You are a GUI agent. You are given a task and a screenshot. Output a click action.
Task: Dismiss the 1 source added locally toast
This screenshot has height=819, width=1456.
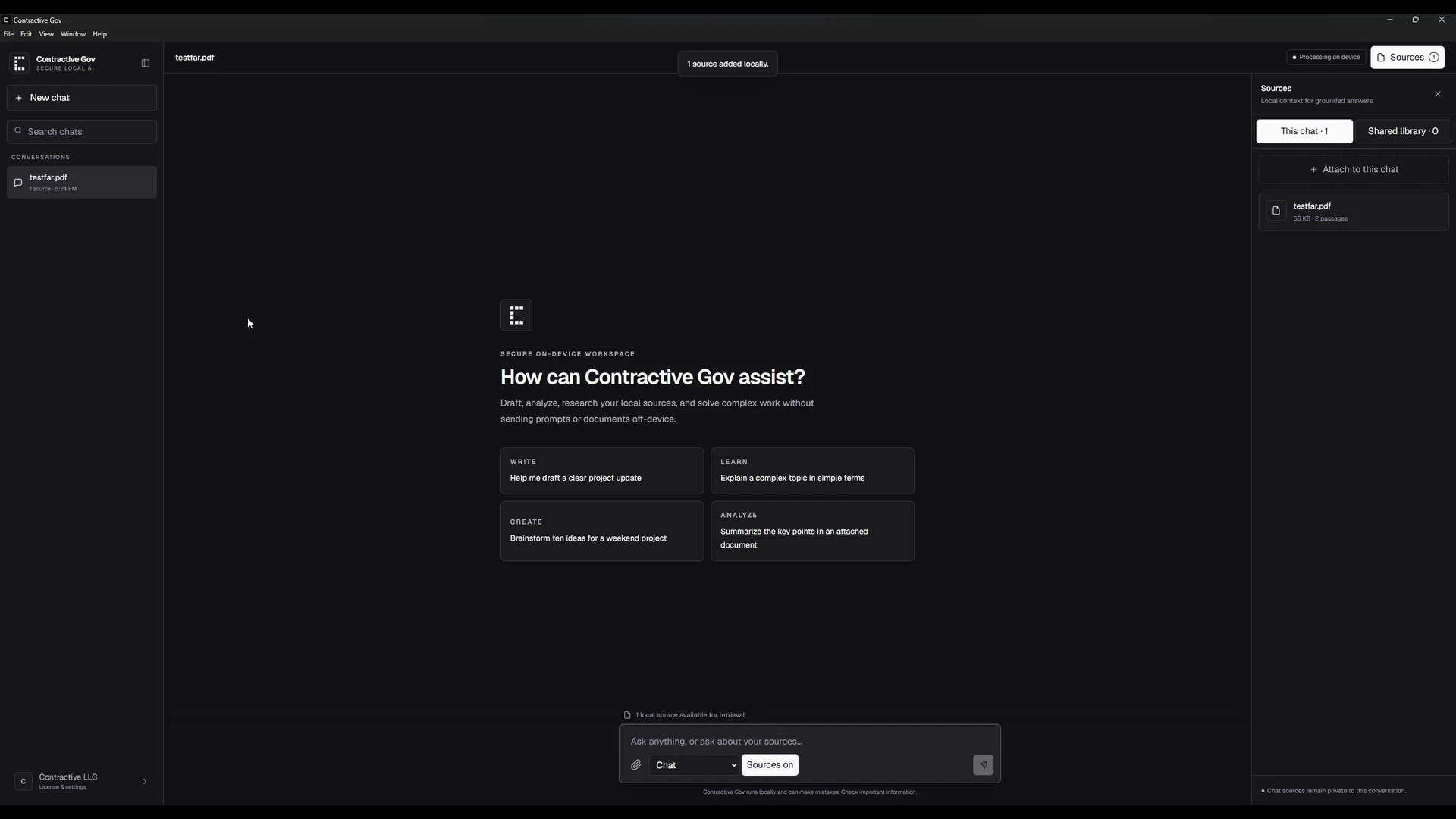[727, 64]
